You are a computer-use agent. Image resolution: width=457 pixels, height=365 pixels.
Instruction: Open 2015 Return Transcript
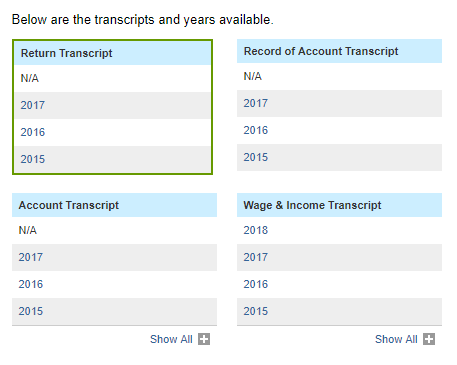coord(33,159)
